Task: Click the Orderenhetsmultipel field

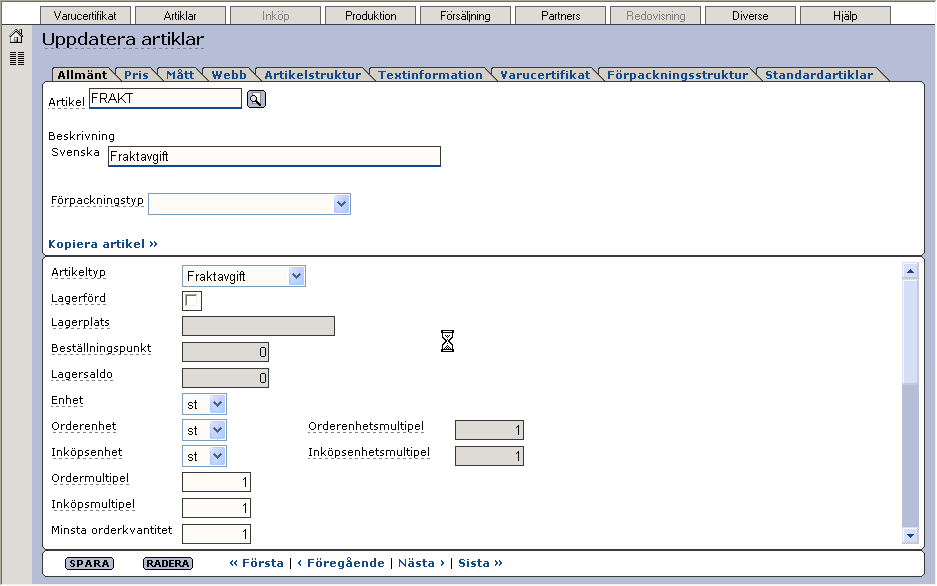Action: (x=489, y=430)
